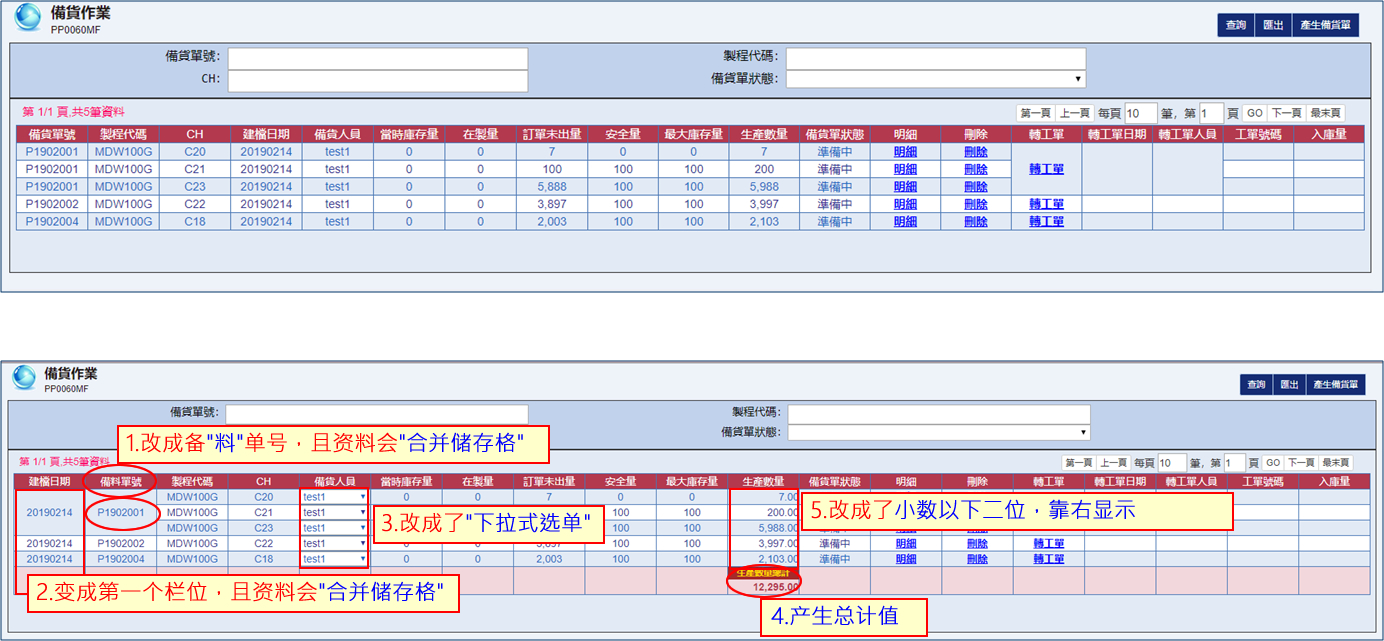Open the 備貨單狀態 dropdown in the upper panel

pos(935,79)
